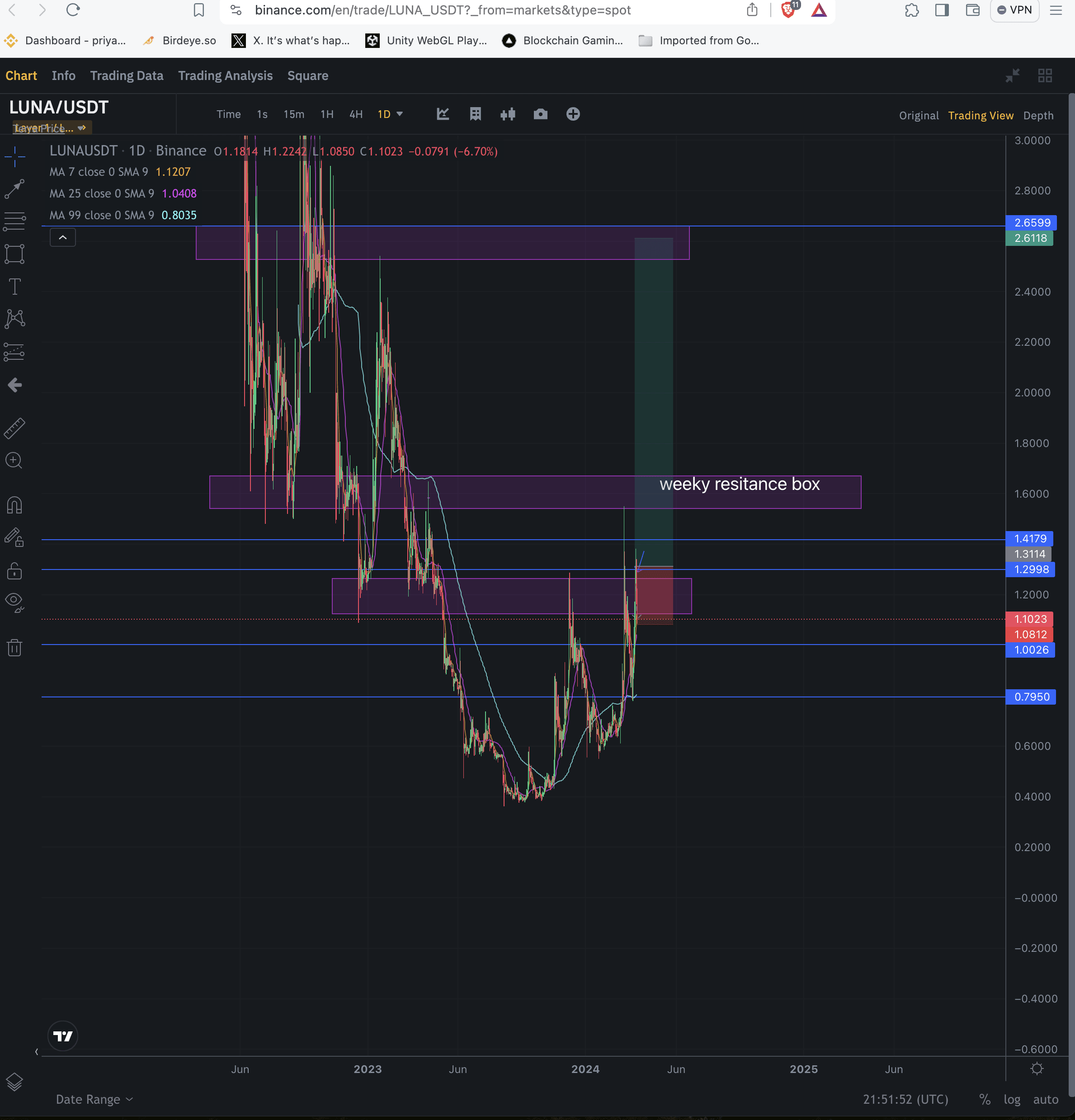Switch to the Depth chart view
1075x1120 pixels.
click(x=1038, y=115)
